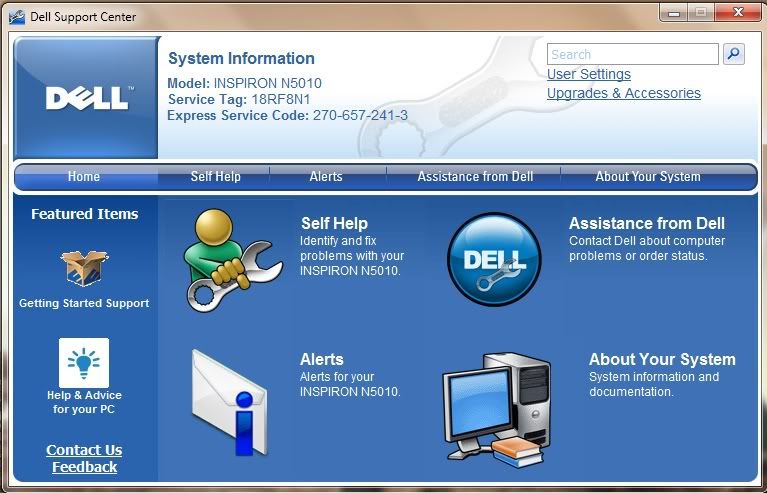
Task: Click the Service Tag 18RF8N1 text
Action: 239,100
